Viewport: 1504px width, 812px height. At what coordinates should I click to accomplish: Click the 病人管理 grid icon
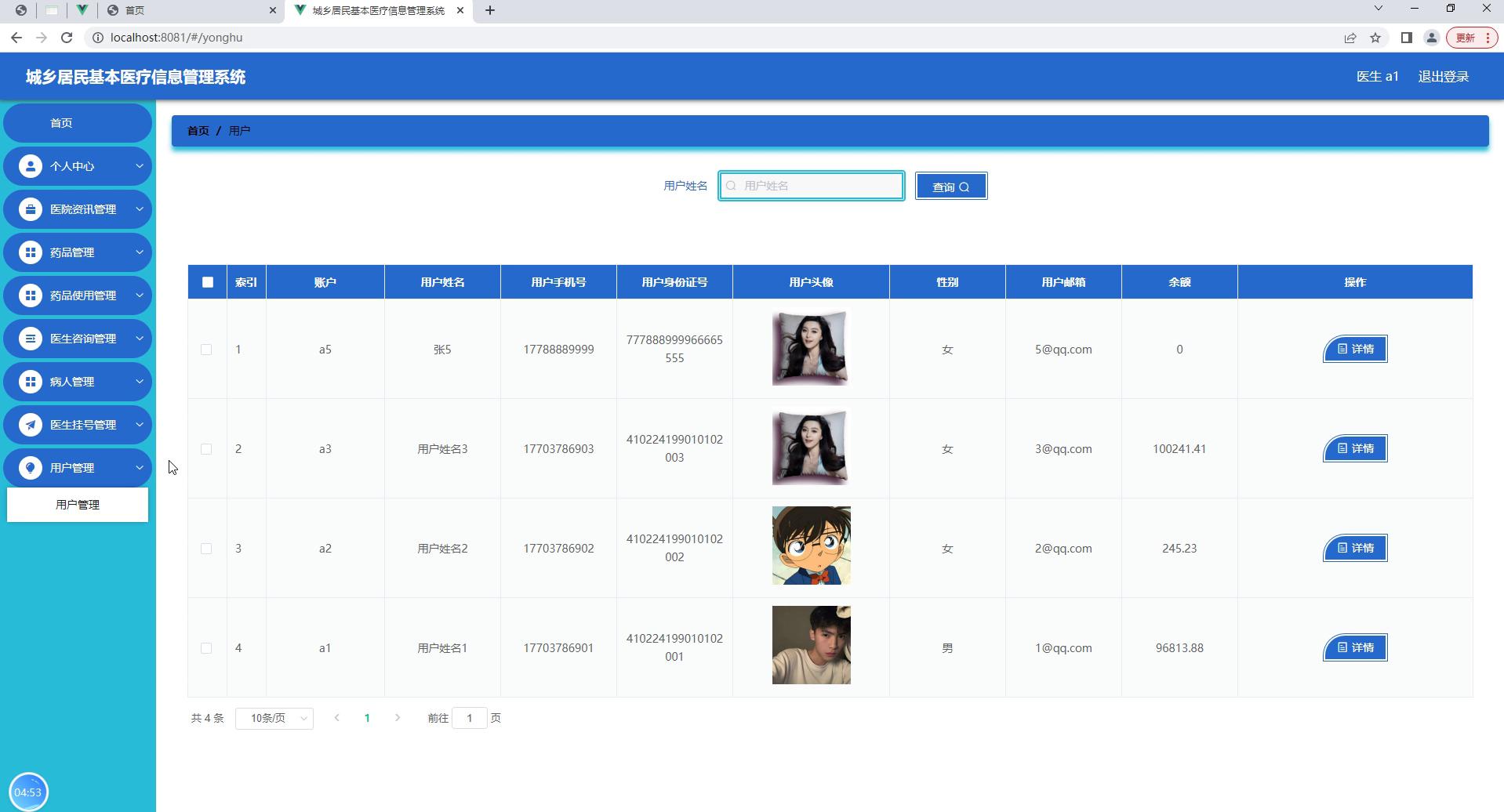(31, 382)
